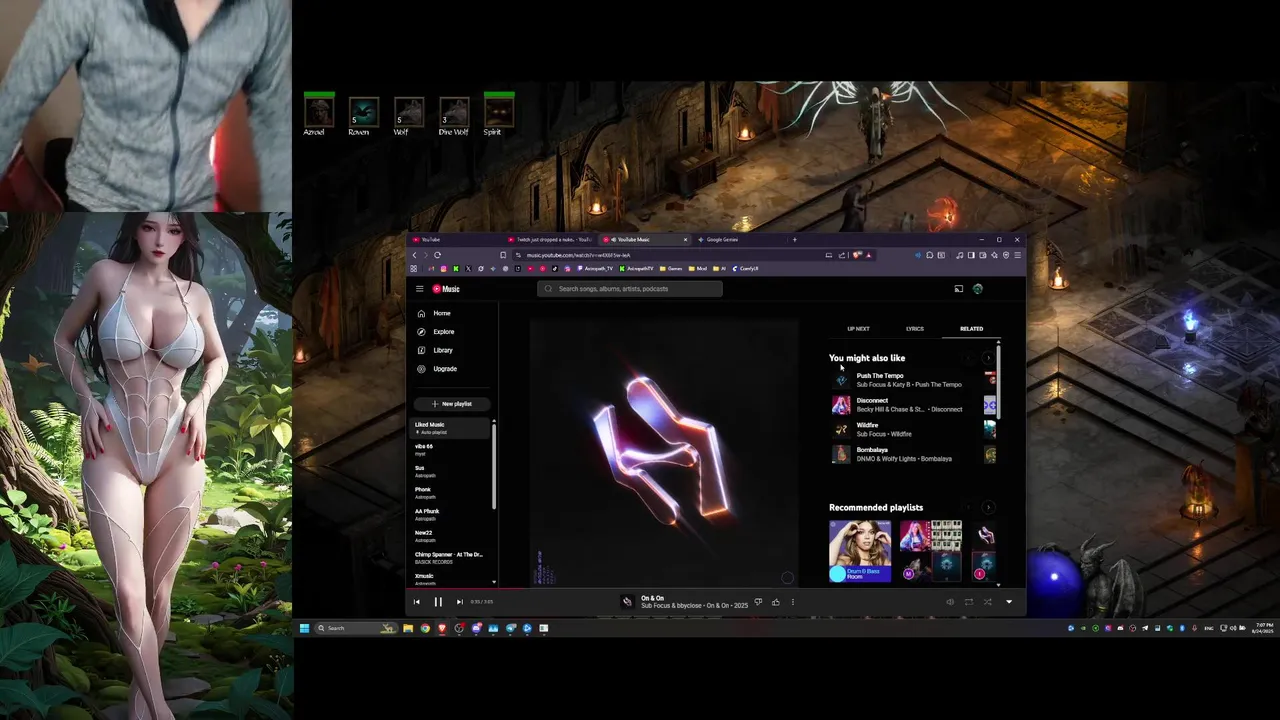The height and width of the screenshot is (720, 1280).
Task: Open the Brave Shields icon
Action: click(858, 255)
